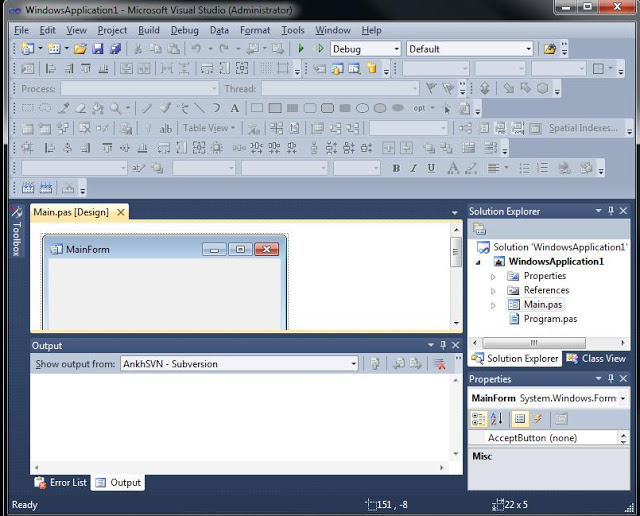This screenshot has height=516, width=640.
Task: Click the New Project icon
Action: coord(28,49)
